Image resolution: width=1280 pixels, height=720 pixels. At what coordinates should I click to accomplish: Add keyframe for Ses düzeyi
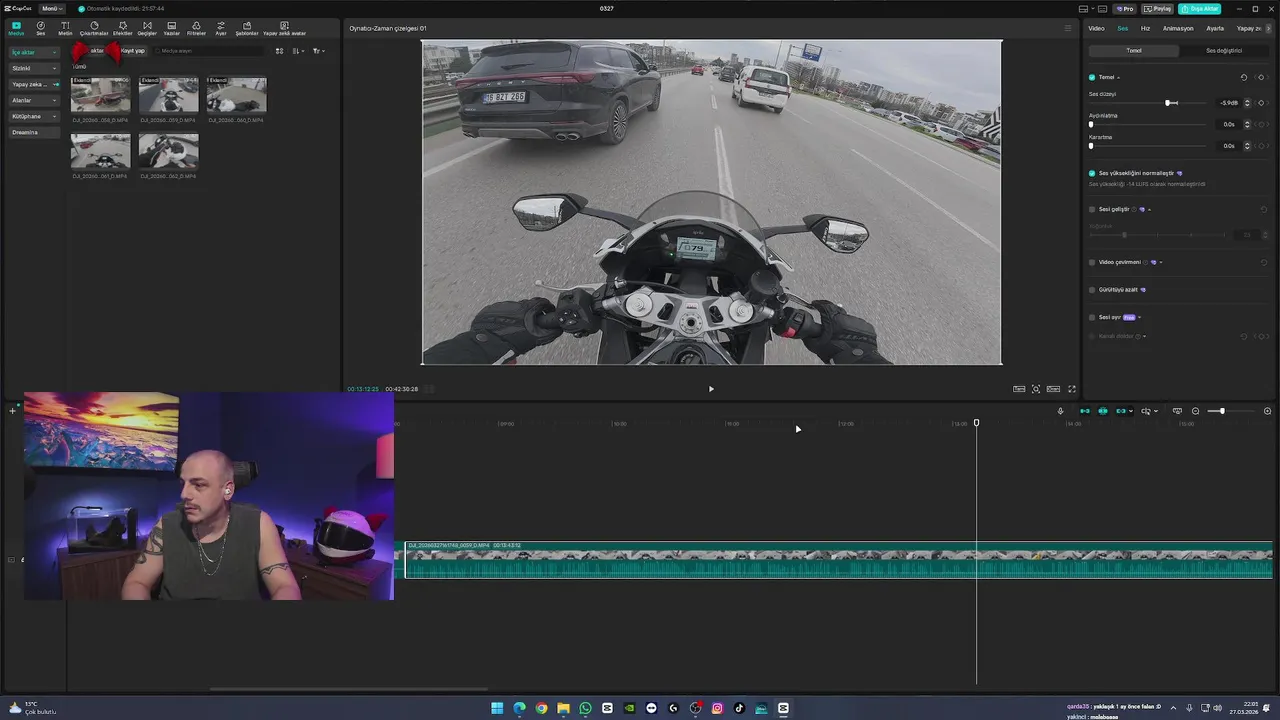point(1261,103)
